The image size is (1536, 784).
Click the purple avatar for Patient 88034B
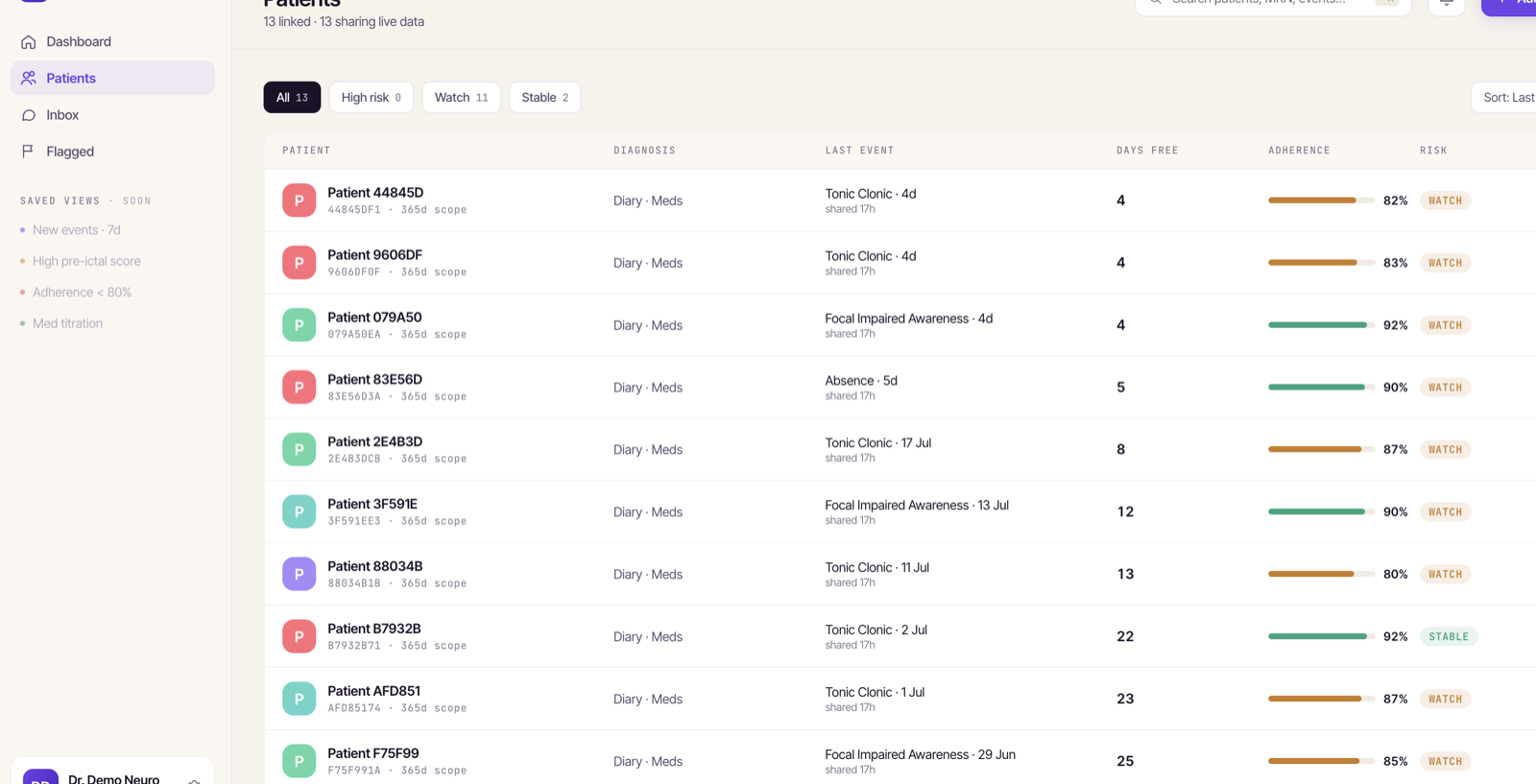(x=299, y=575)
